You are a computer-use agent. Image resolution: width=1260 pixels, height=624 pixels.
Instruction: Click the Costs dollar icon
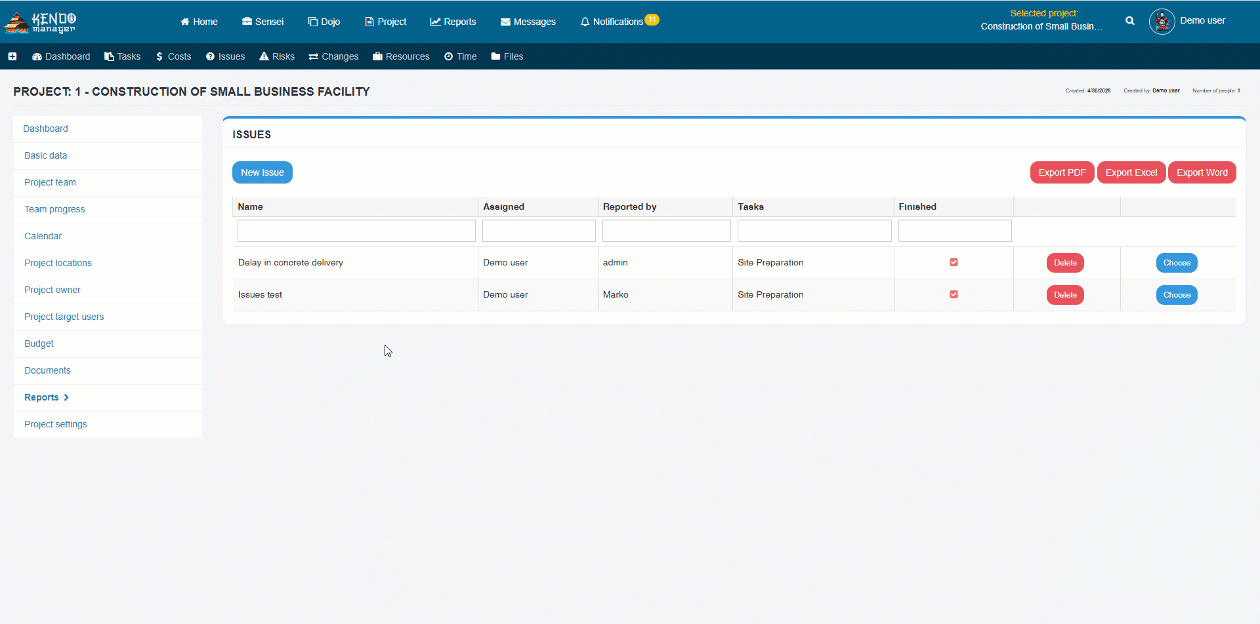160,57
